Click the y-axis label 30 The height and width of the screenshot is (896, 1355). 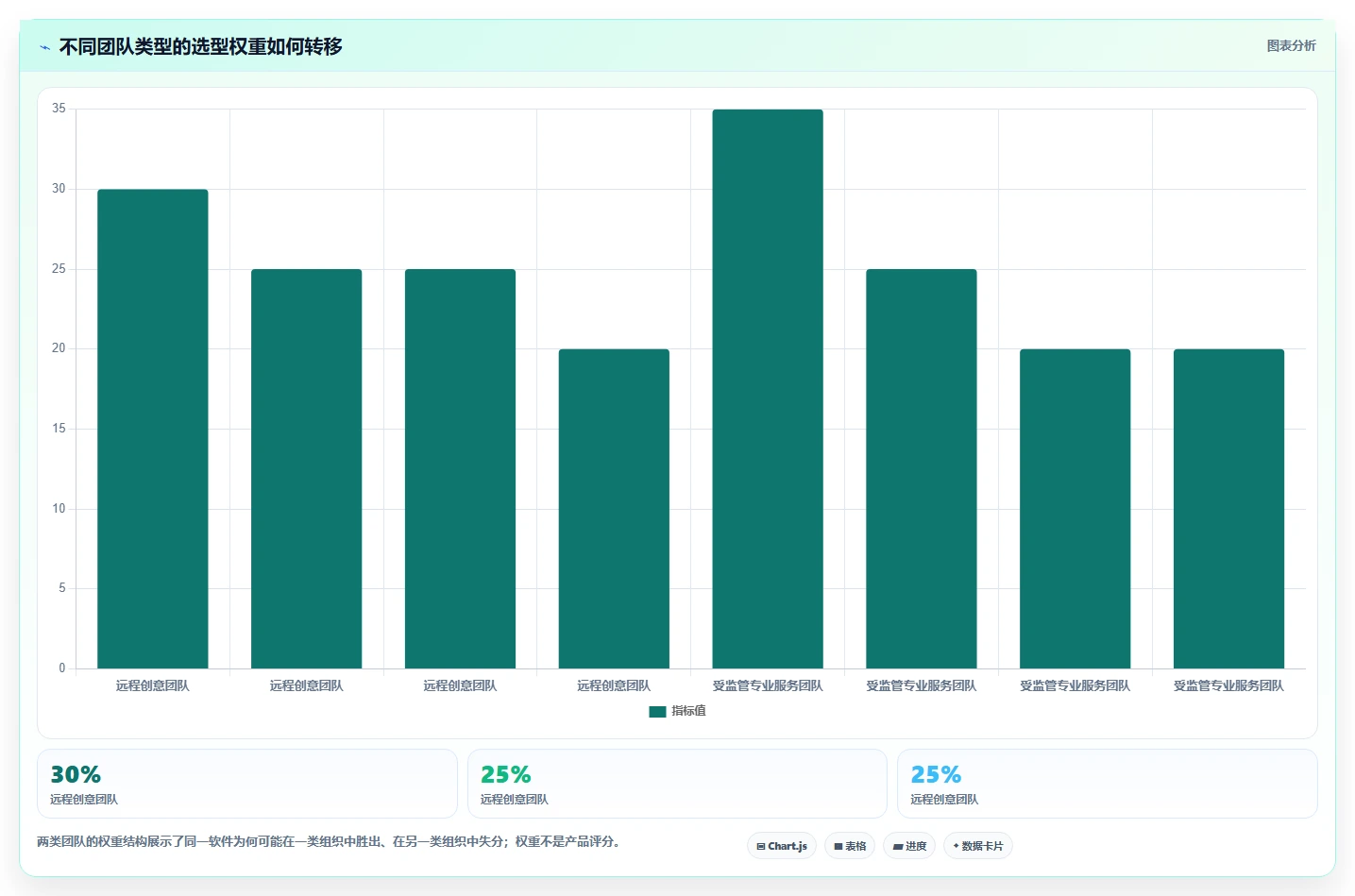59,189
